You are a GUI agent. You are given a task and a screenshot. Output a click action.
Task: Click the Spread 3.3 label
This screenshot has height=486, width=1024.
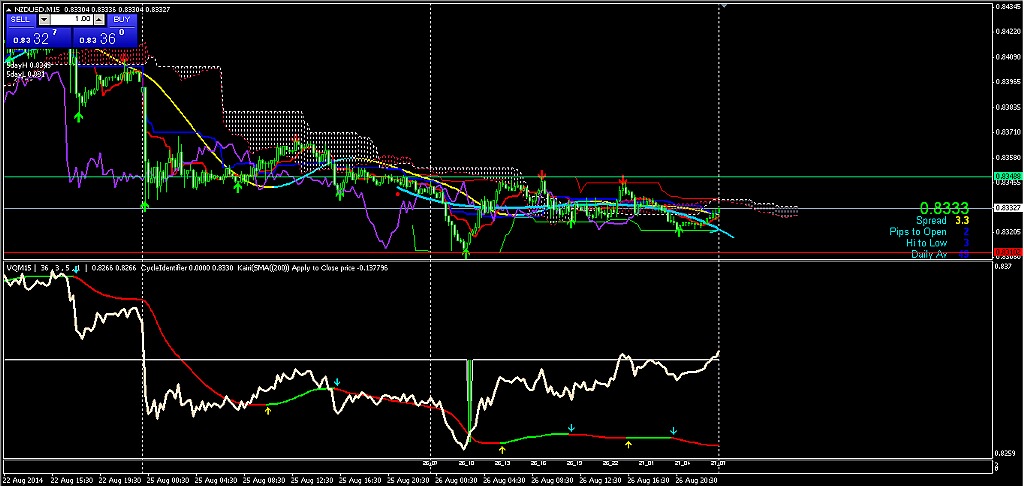[942, 220]
